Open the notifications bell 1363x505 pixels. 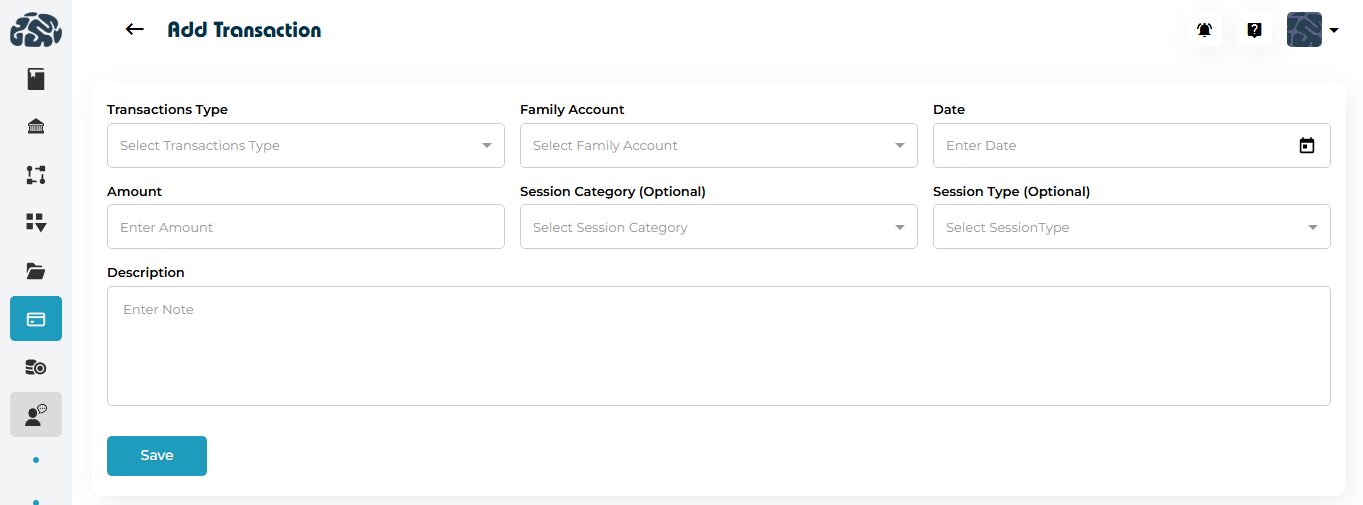pos(1204,30)
